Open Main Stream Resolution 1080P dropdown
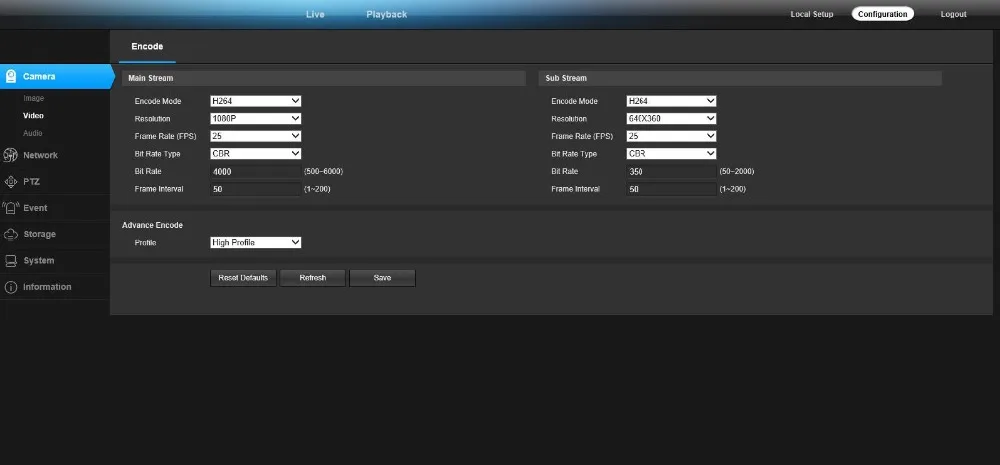 [x=256, y=119]
